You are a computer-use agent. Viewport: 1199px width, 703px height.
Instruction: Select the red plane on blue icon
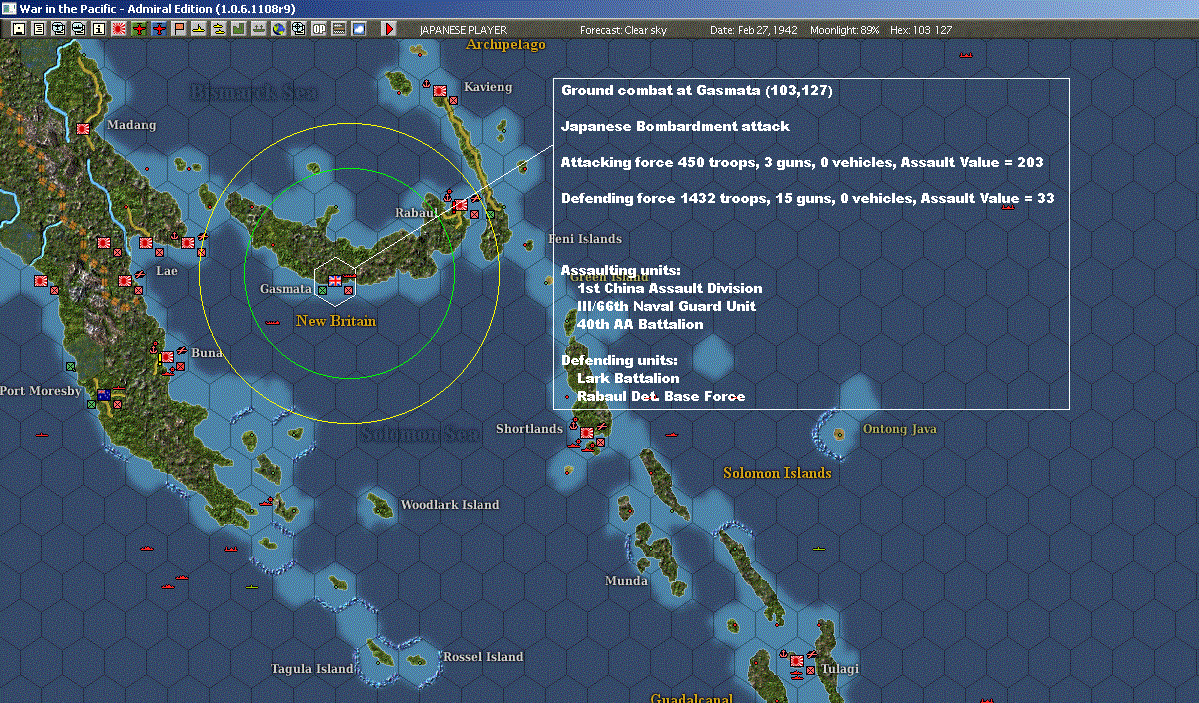159,29
